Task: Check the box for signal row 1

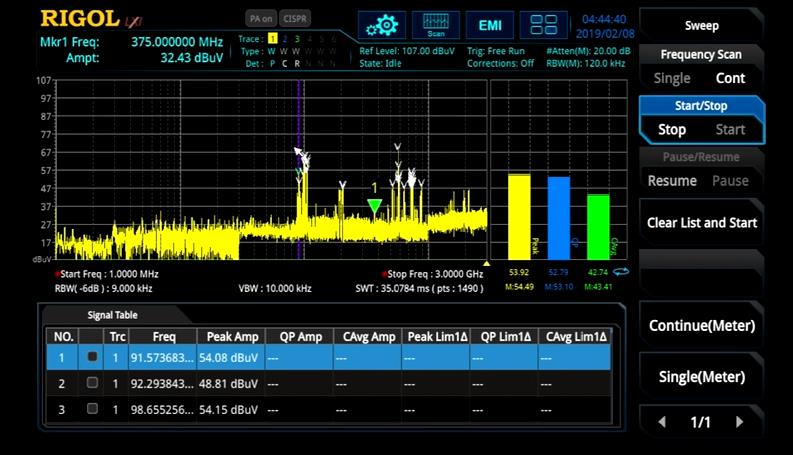Action: tap(92, 356)
